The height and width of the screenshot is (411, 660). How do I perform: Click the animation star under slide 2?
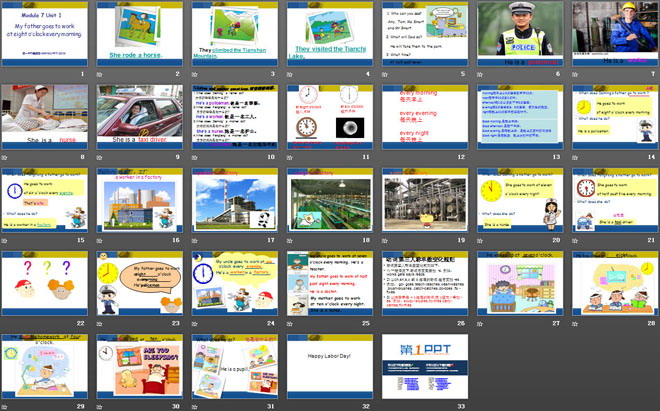tap(100, 74)
